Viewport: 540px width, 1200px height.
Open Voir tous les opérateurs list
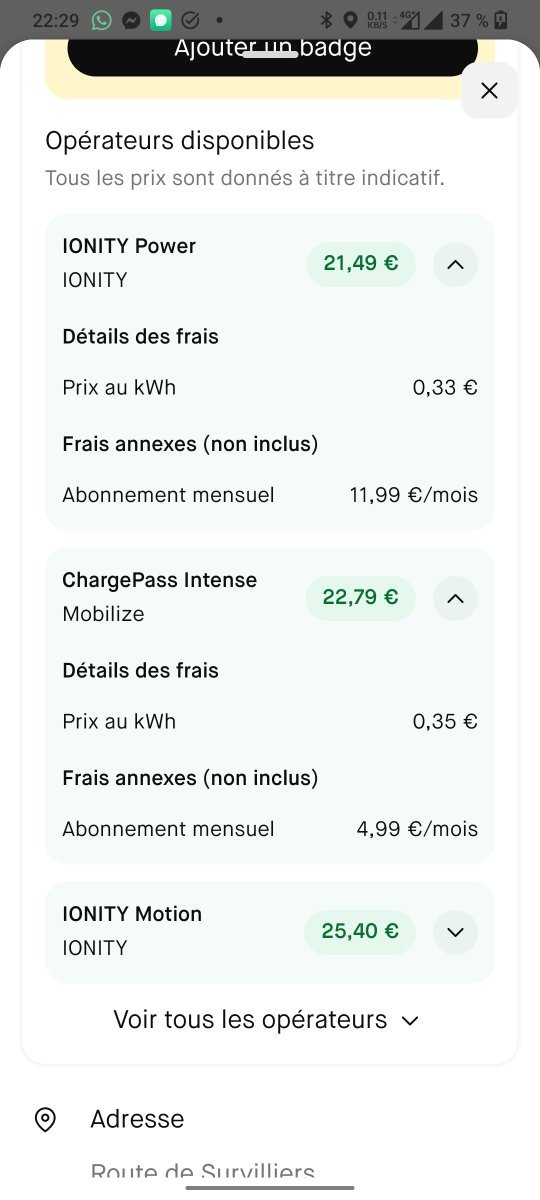coord(266,1020)
